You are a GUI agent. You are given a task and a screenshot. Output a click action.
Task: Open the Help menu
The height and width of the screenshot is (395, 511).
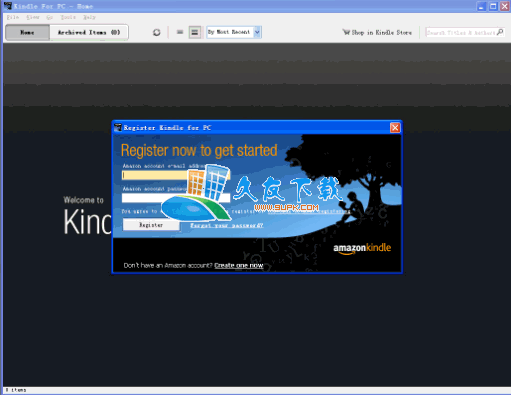pyautogui.click(x=89, y=17)
